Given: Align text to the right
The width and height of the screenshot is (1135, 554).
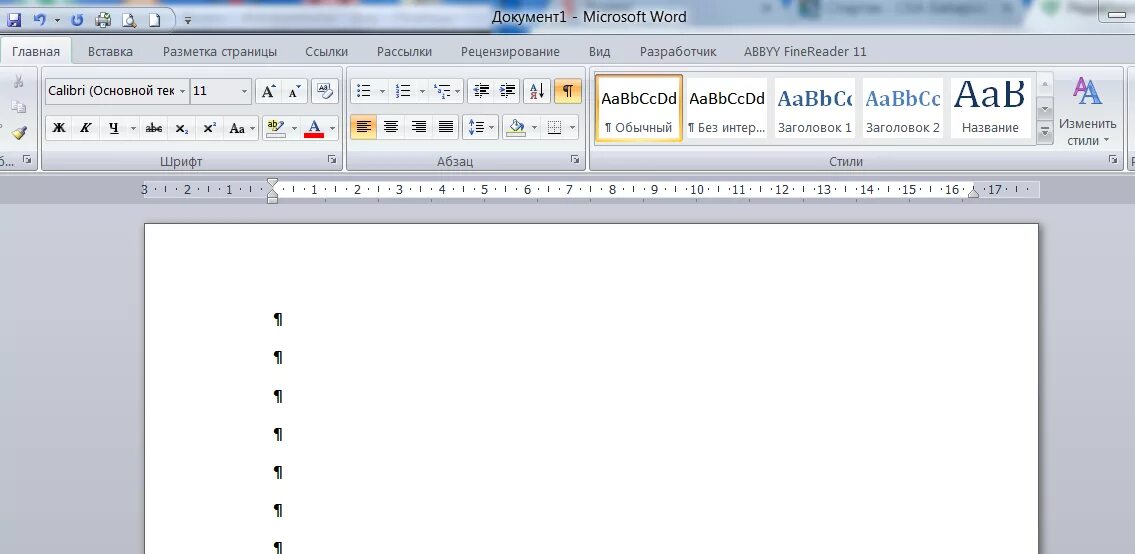Looking at the screenshot, I should (418, 128).
